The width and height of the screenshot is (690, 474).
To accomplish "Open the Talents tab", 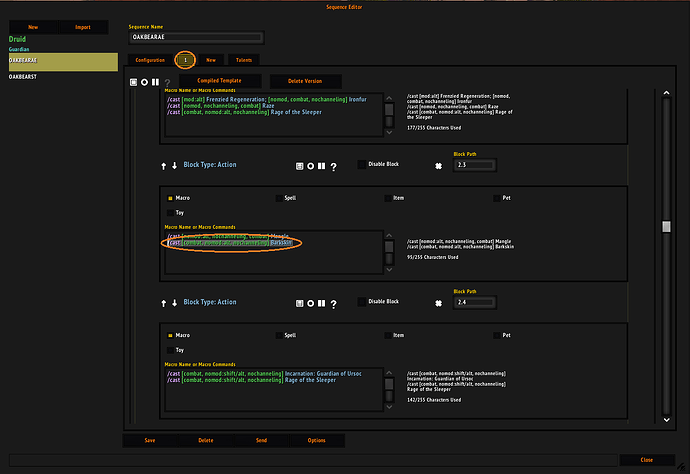I will pos(244,60).
